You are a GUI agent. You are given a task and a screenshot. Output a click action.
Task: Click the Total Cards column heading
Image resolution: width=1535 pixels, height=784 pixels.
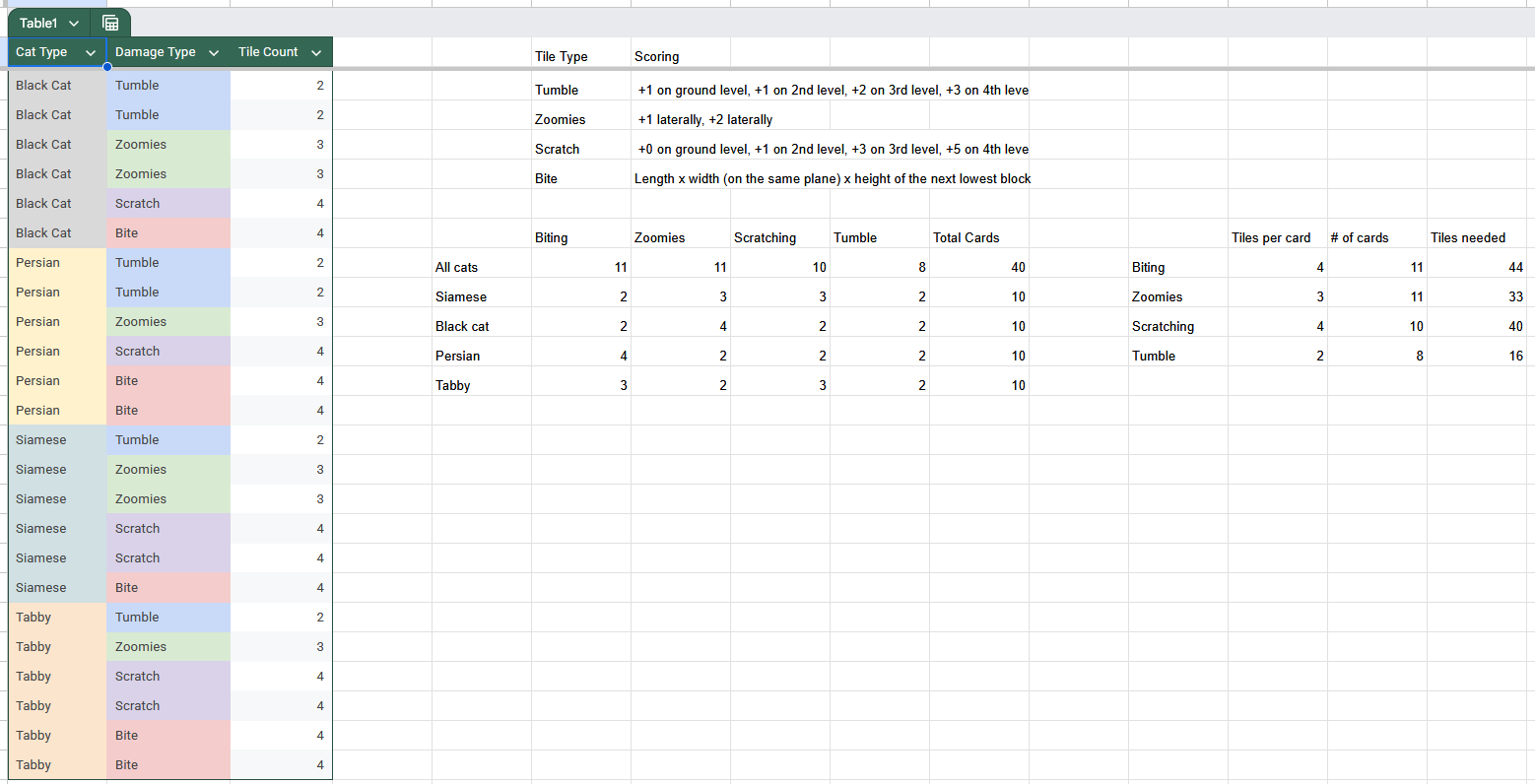[967, 237]
